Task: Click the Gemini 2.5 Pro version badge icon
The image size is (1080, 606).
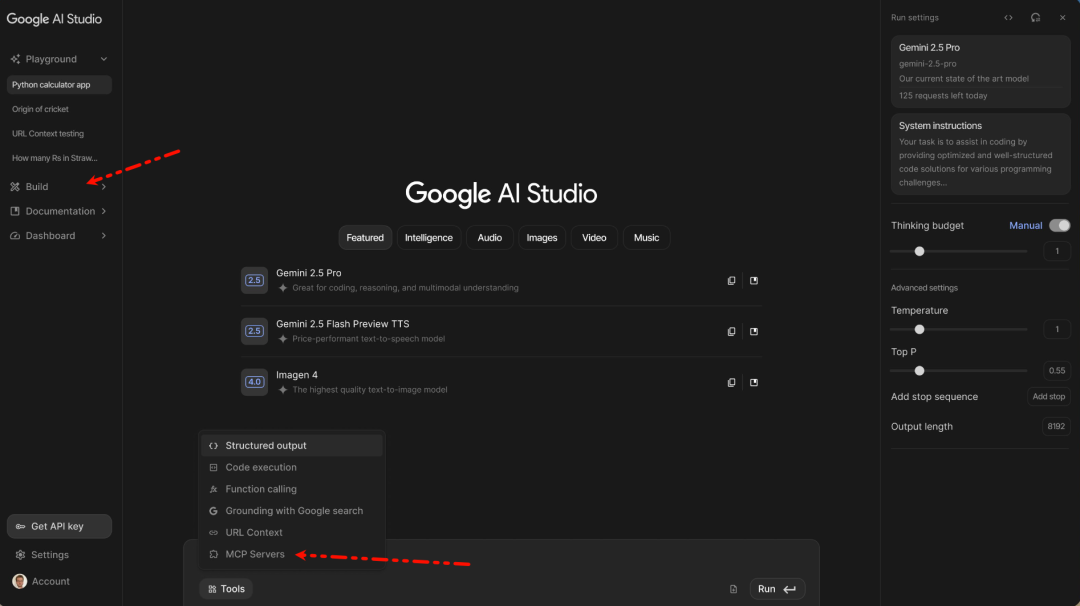Action: pos(254,281)
